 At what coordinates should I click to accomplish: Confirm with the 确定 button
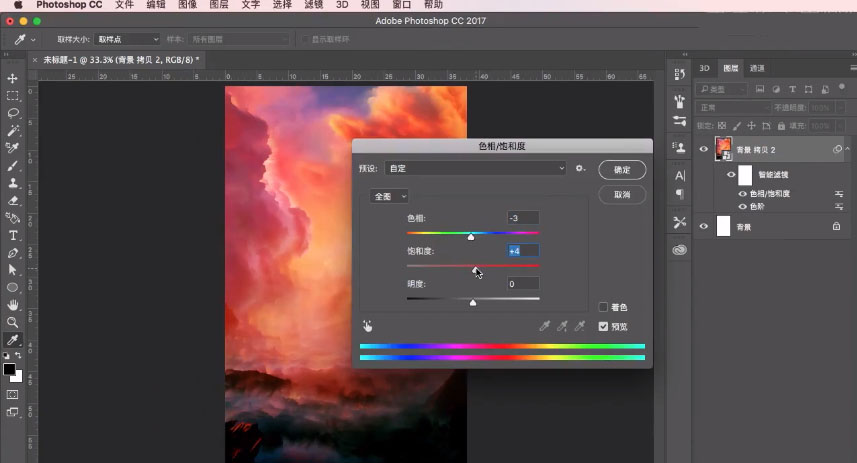(x=622, y=169)
